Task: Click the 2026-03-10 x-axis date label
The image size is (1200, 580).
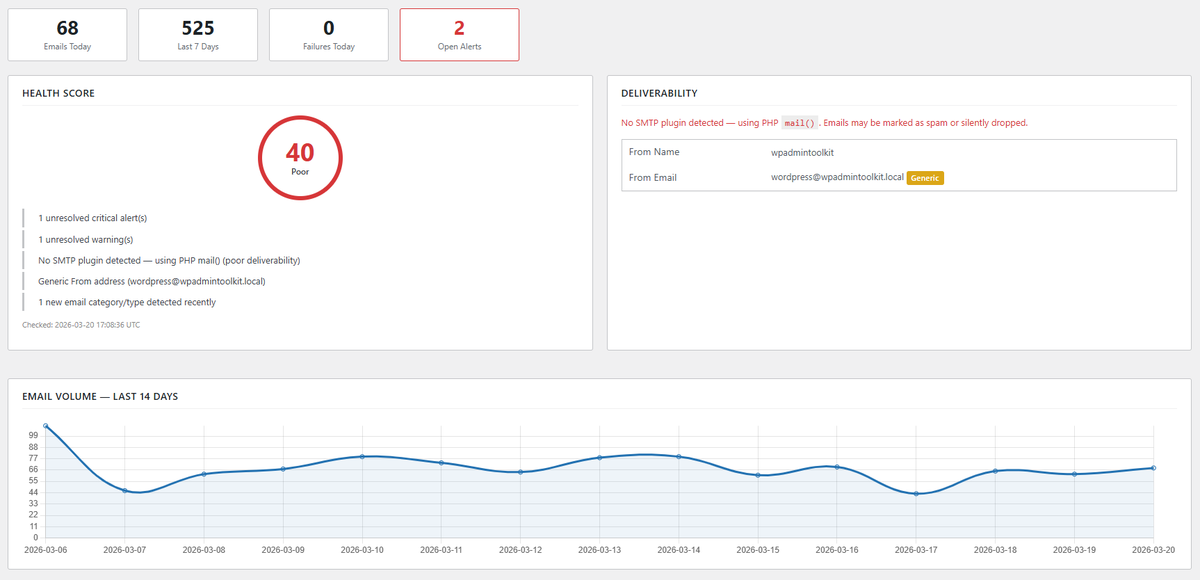Action: [362, 549]
